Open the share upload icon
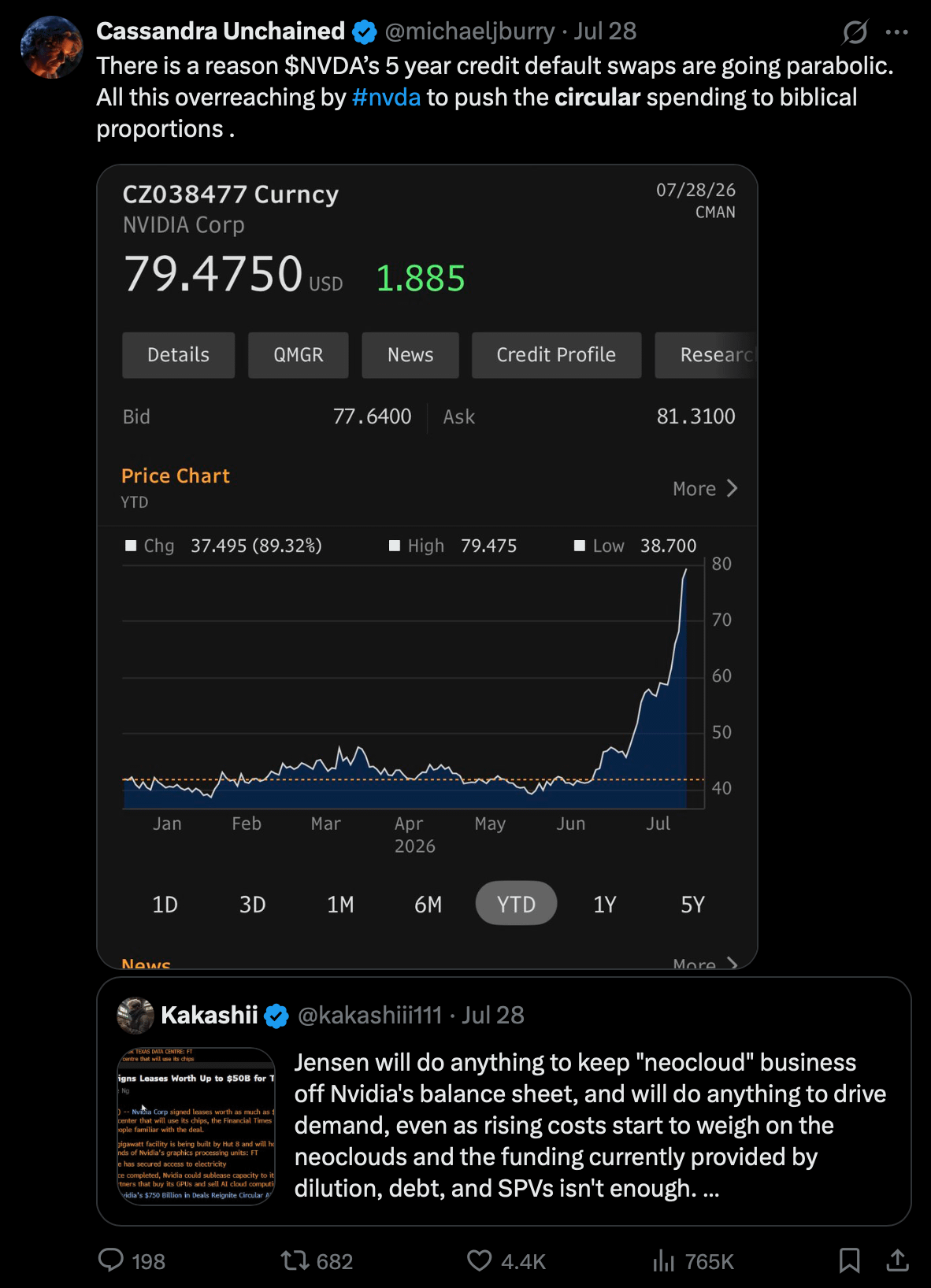The image size is (931, 1288). click(x=897, y=1260)
